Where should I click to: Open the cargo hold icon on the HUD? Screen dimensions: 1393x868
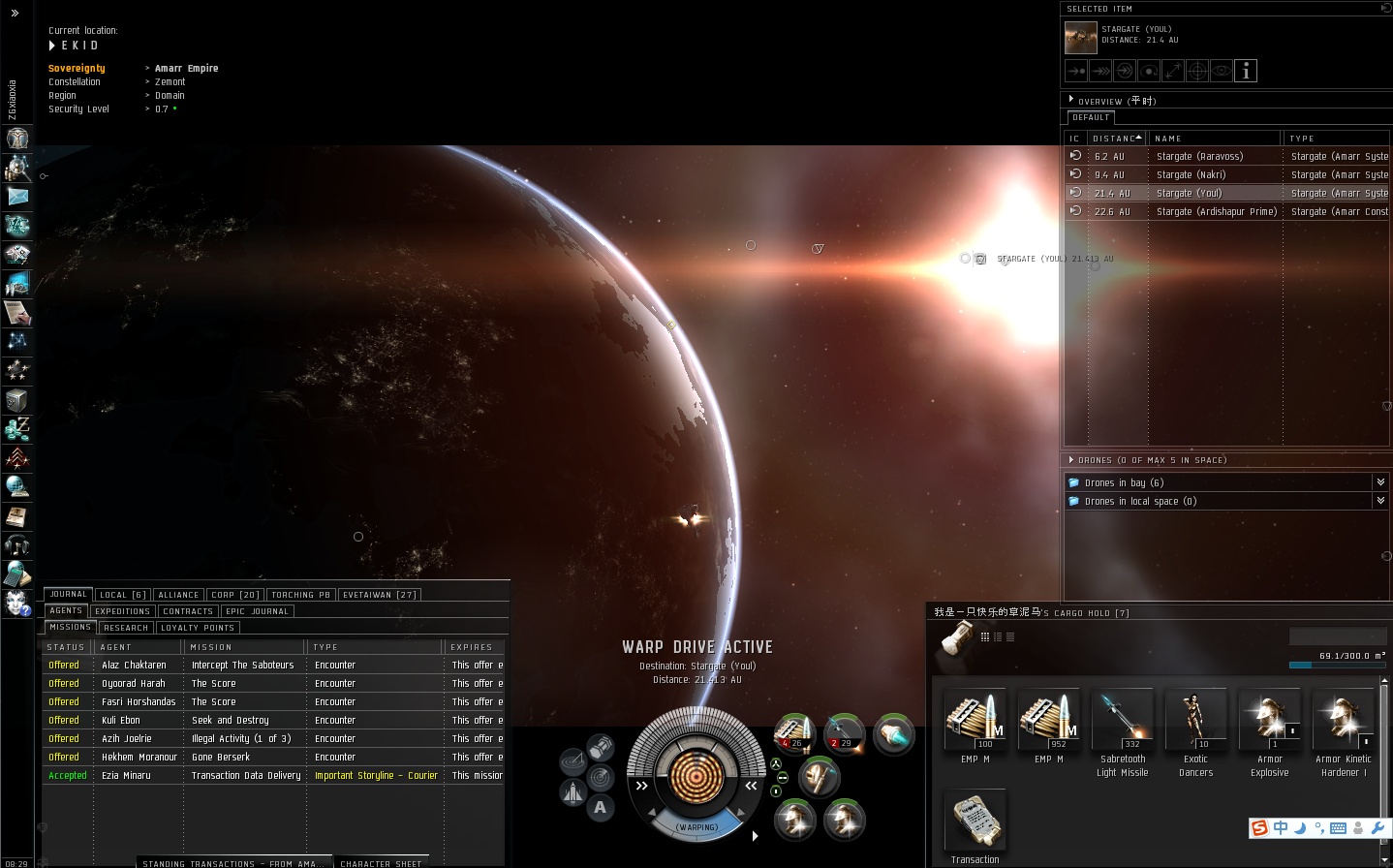click(601, 747)
